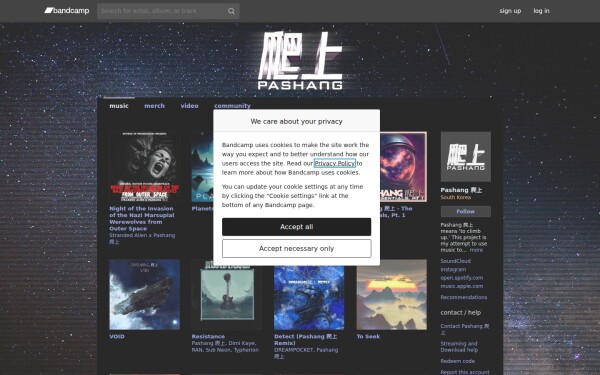The height and width of the screenshot is (375, 600).
Task: Click Accept necessary only button
Action: [297, 249]
